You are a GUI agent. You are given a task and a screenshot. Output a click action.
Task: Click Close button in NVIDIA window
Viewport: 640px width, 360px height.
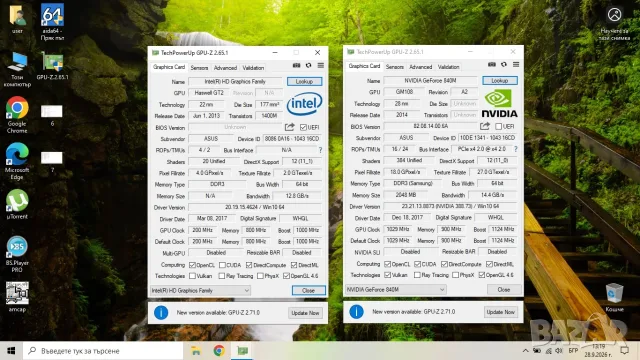504,290
